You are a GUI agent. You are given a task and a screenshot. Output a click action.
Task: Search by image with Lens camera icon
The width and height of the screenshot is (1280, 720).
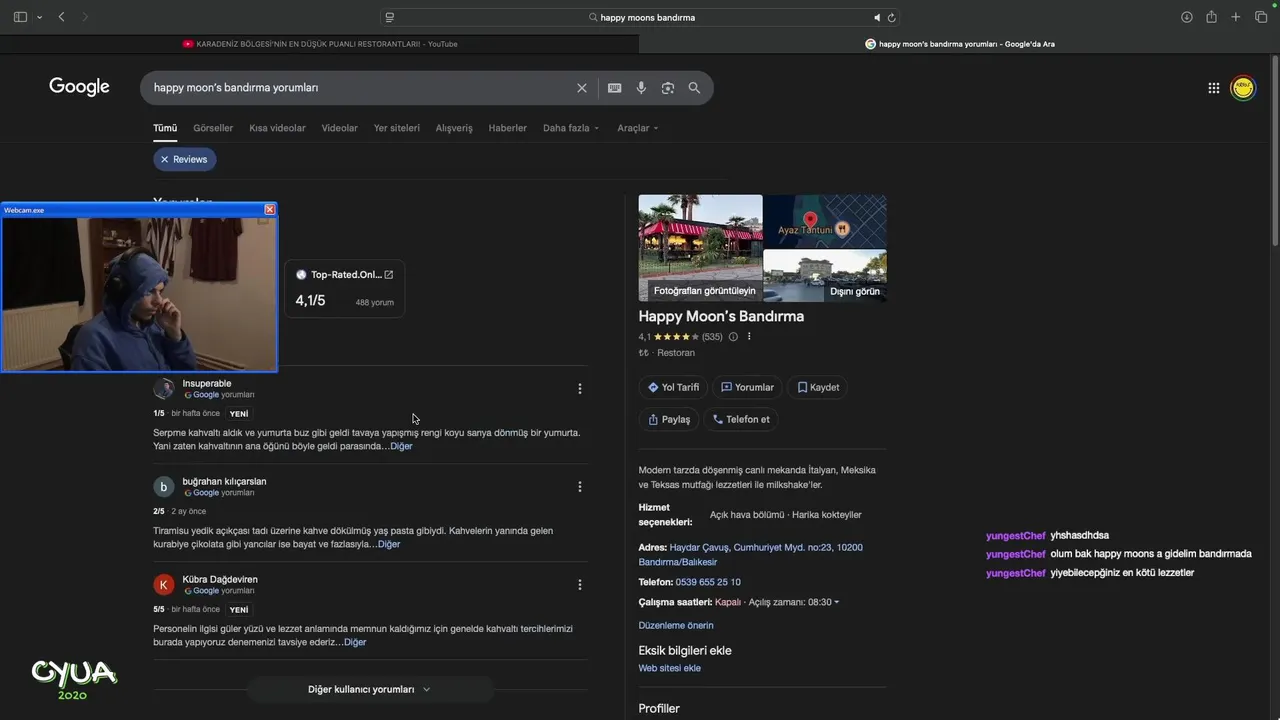[668, 88]
